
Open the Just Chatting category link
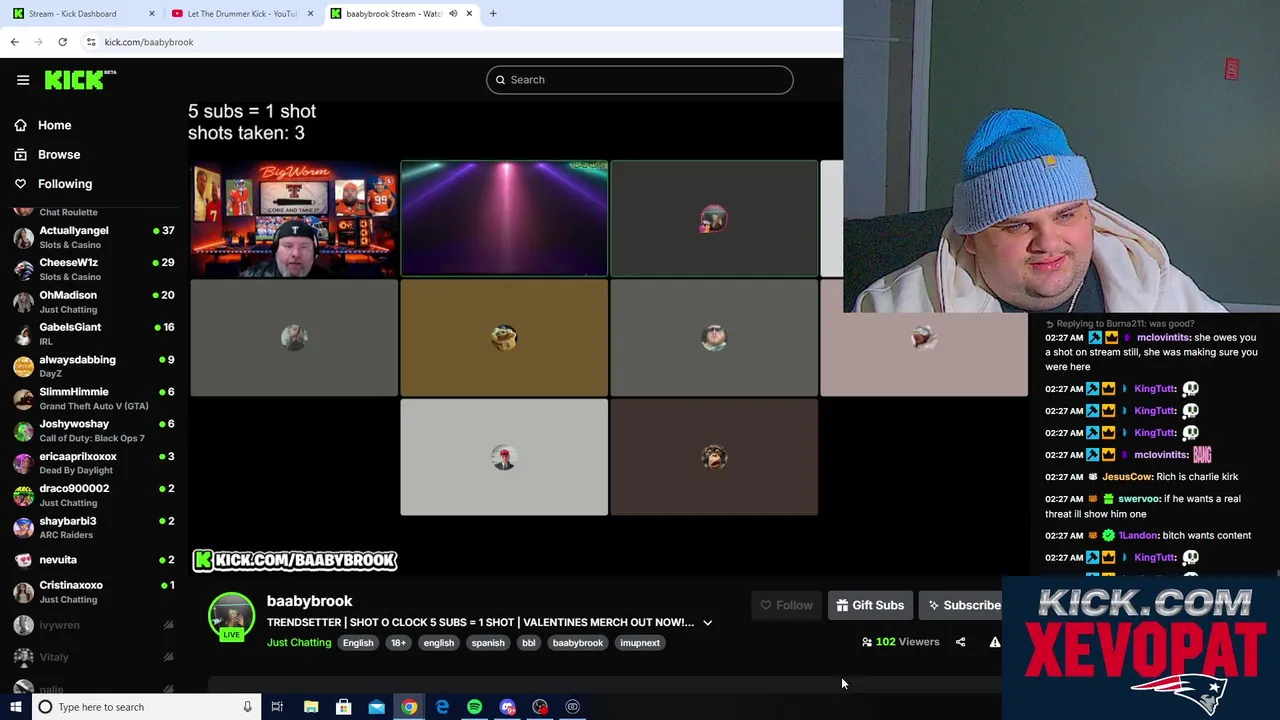point(299,643)
